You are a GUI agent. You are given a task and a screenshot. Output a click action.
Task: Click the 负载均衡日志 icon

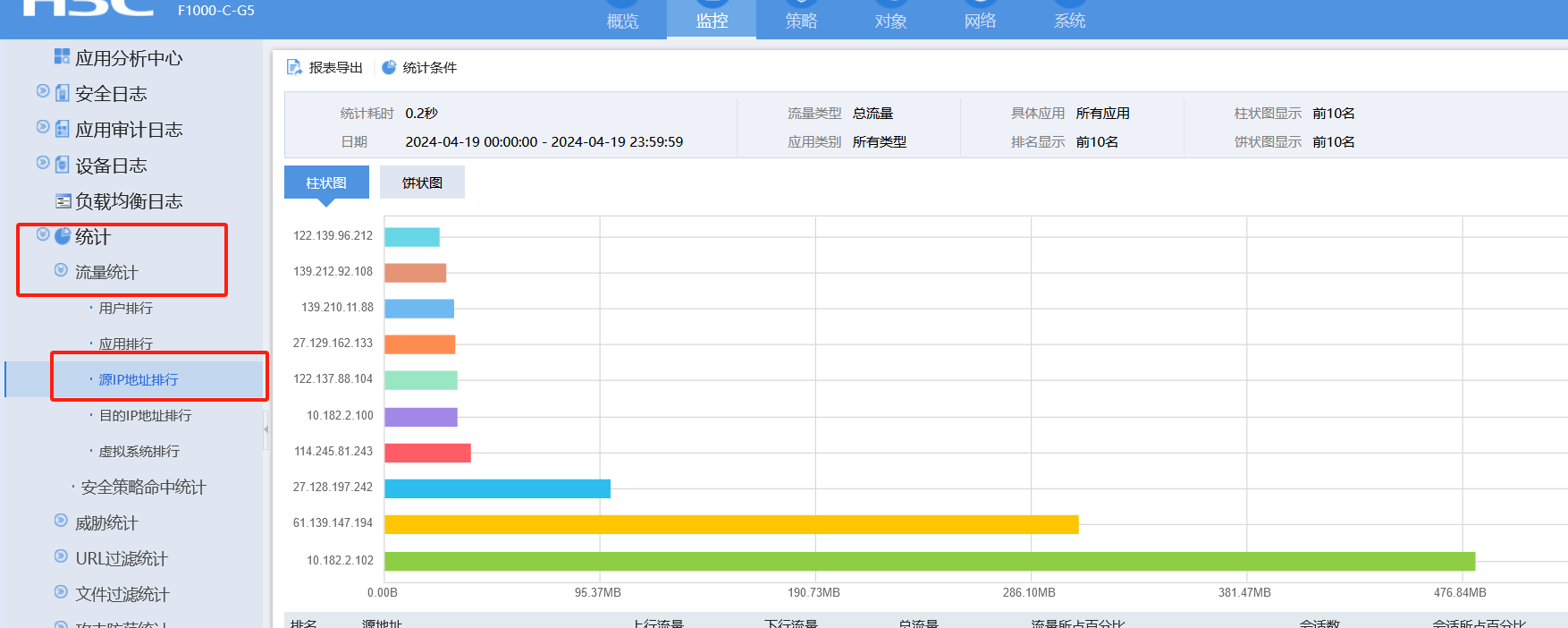click(x=63, y=200)
